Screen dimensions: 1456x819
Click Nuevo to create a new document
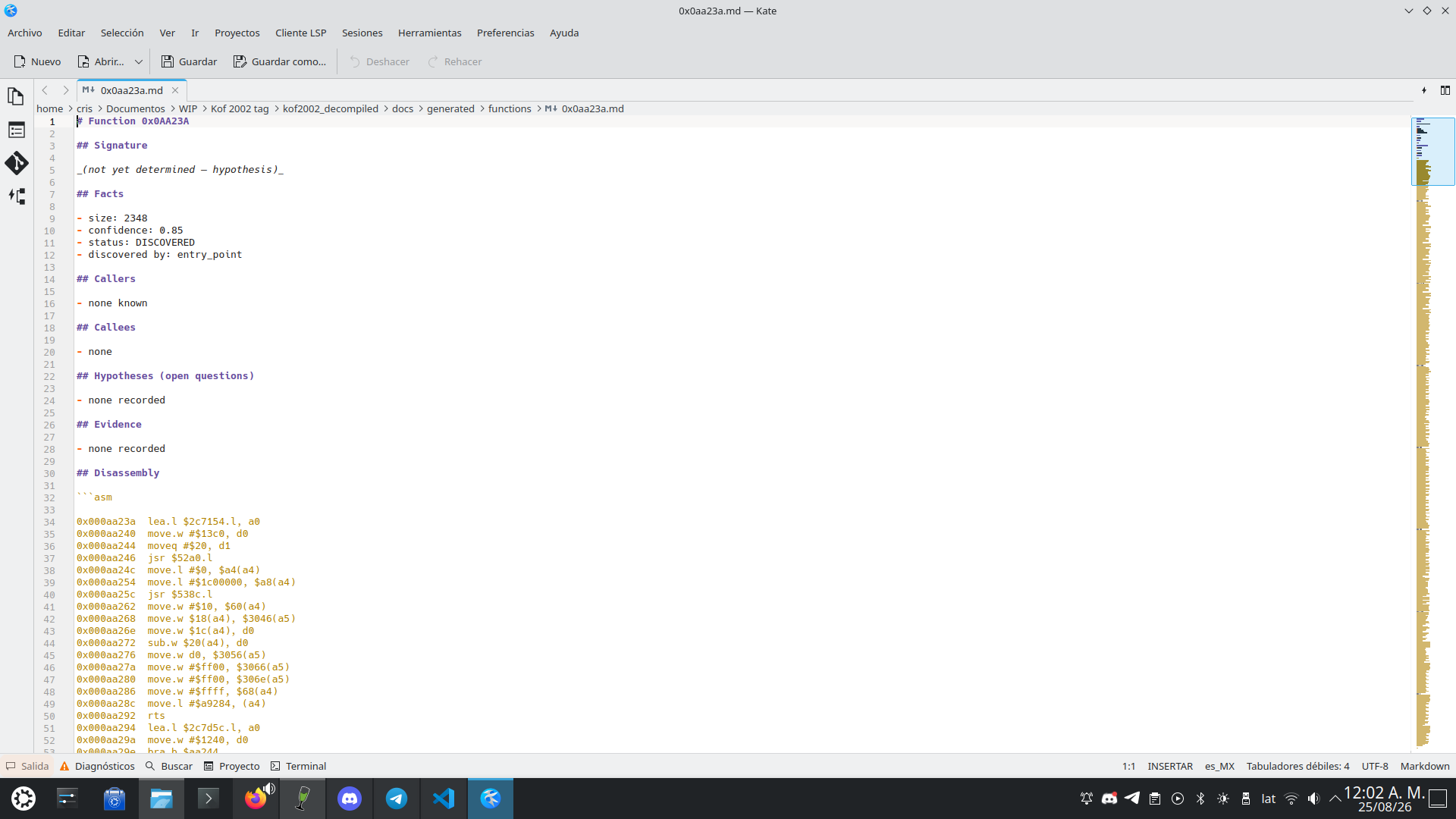[37, 61]
